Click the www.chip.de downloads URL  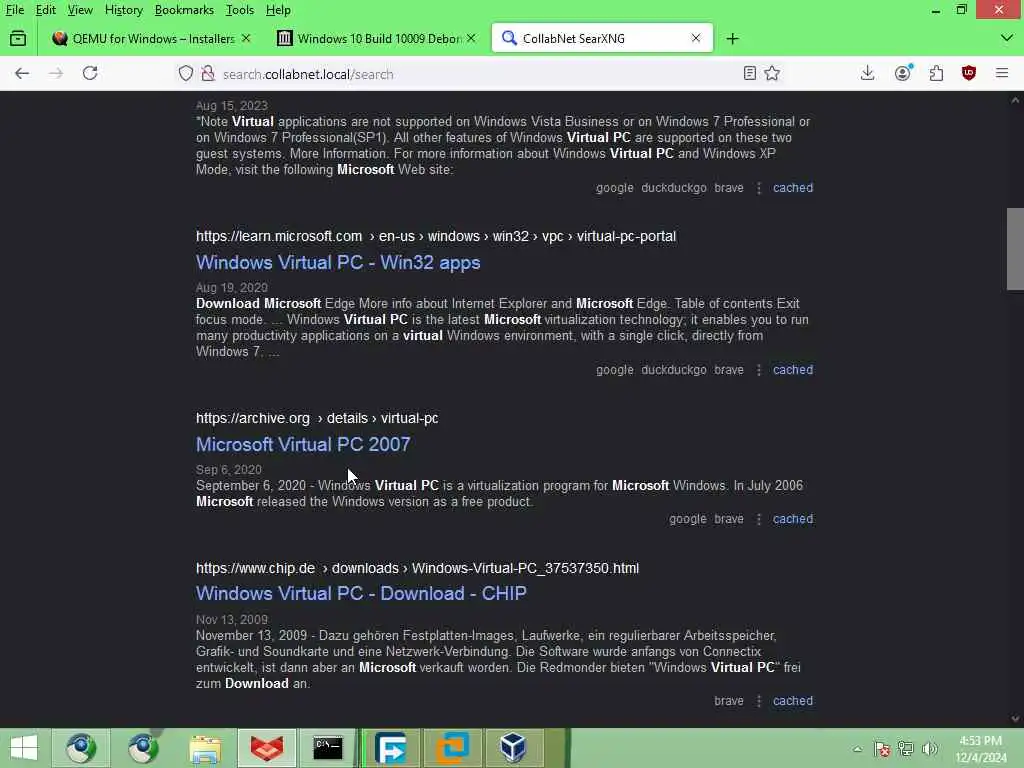tap(417, 568)
